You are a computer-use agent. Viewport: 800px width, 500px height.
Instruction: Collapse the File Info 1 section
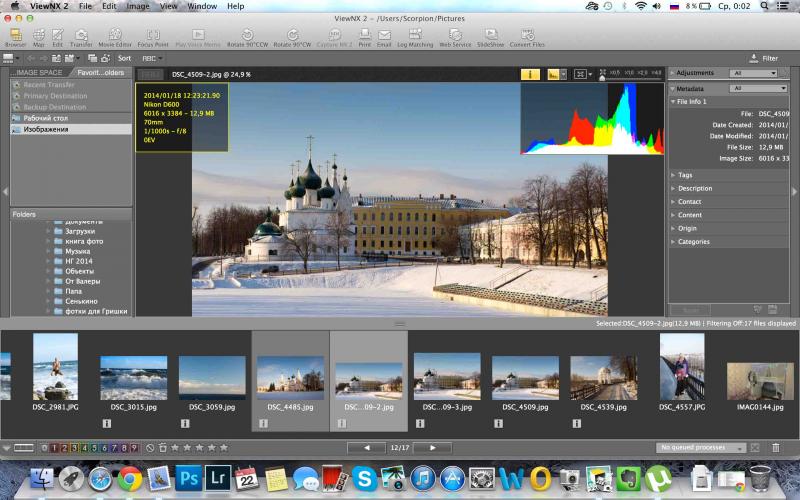(673, 102)
